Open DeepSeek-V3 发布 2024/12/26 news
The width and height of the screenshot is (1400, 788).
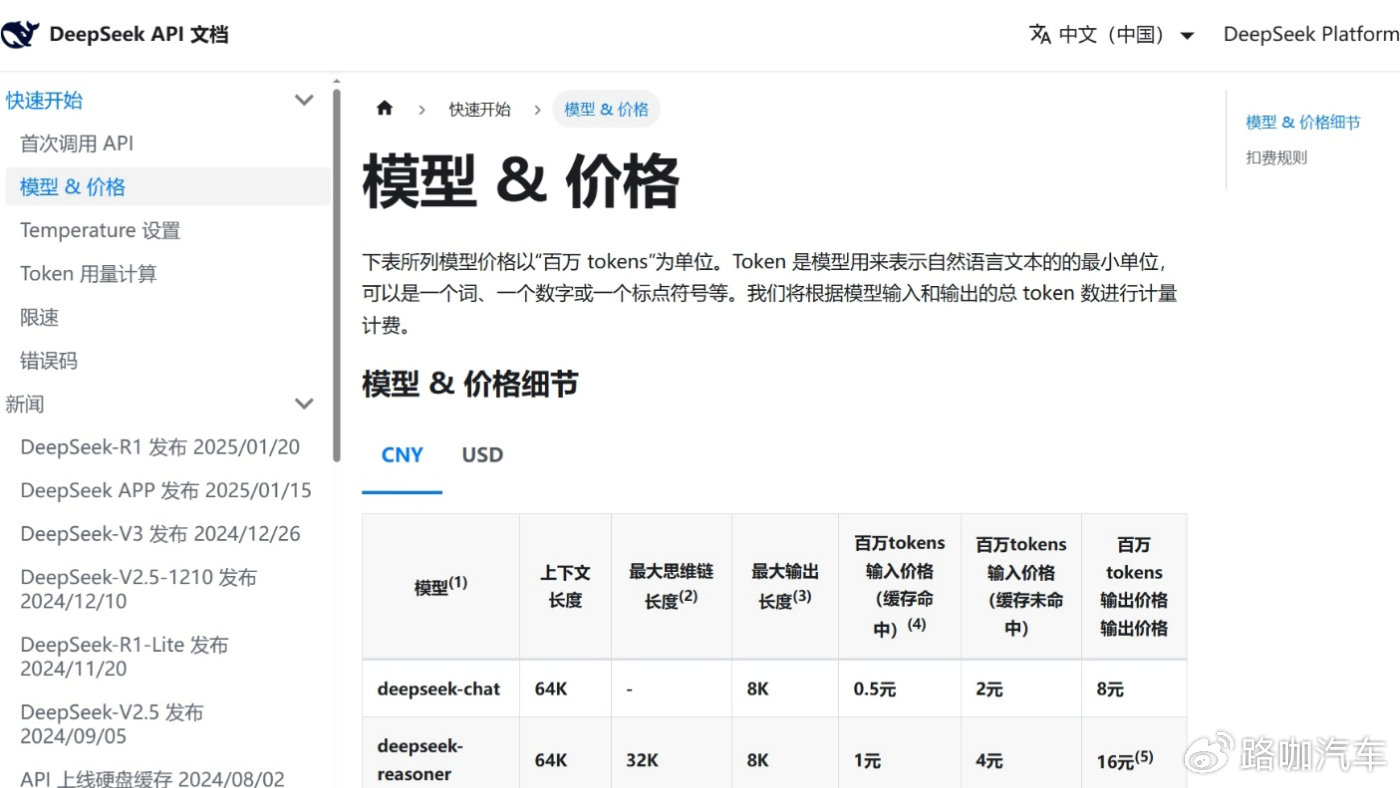click(160, 534)
